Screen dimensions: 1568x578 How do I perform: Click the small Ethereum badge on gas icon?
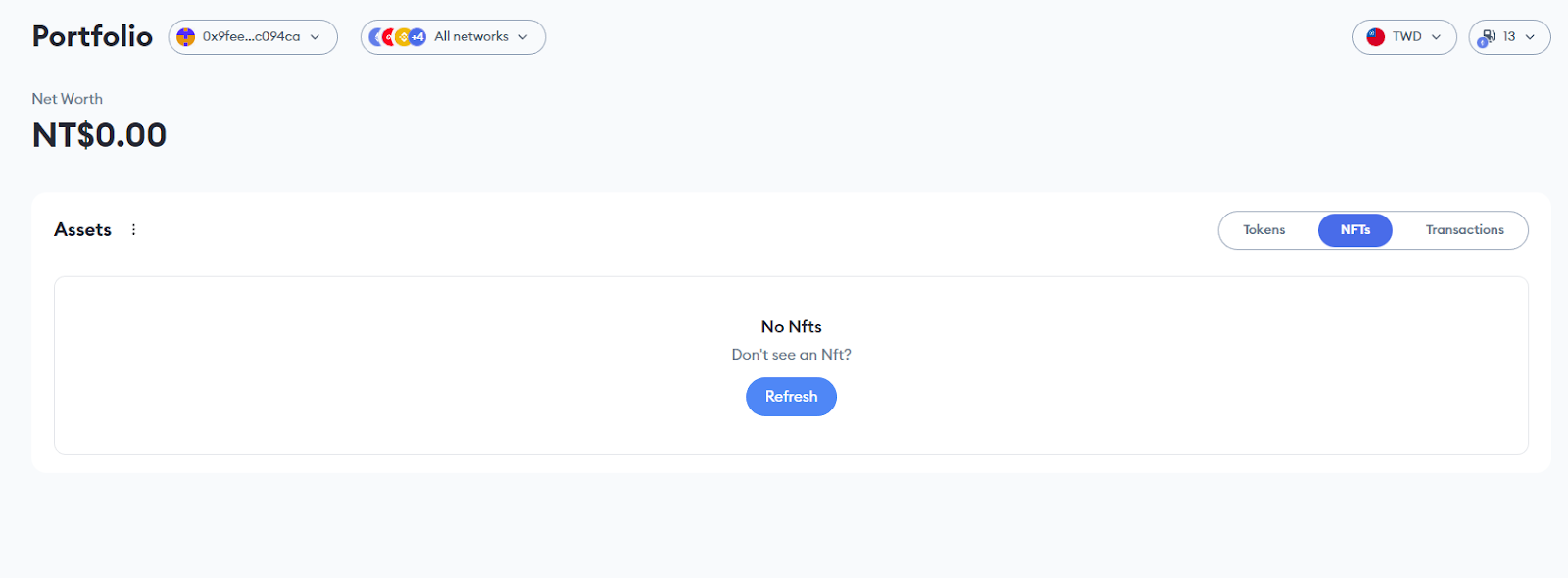tap(1483, 43)
